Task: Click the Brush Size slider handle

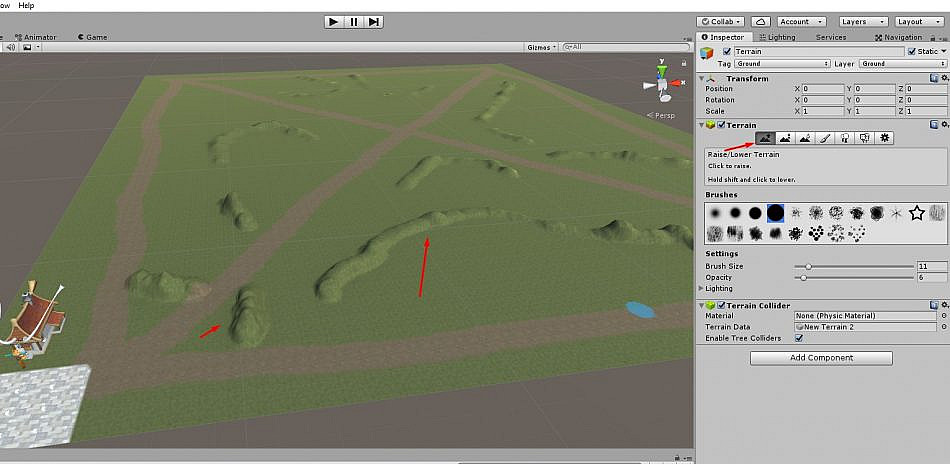Action: 808,267
